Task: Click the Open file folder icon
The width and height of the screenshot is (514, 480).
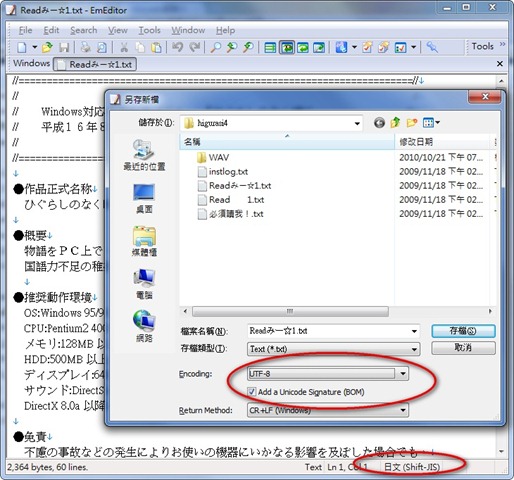Action: click(47, 47)
